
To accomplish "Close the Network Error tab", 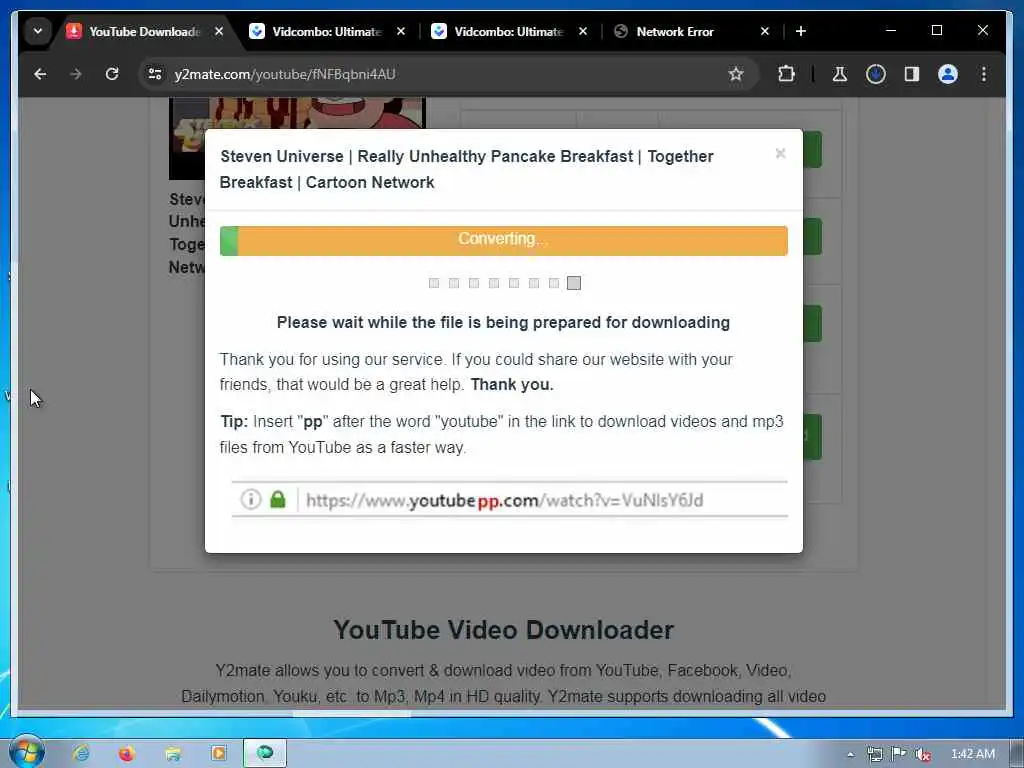I will [x=765, y=31].
